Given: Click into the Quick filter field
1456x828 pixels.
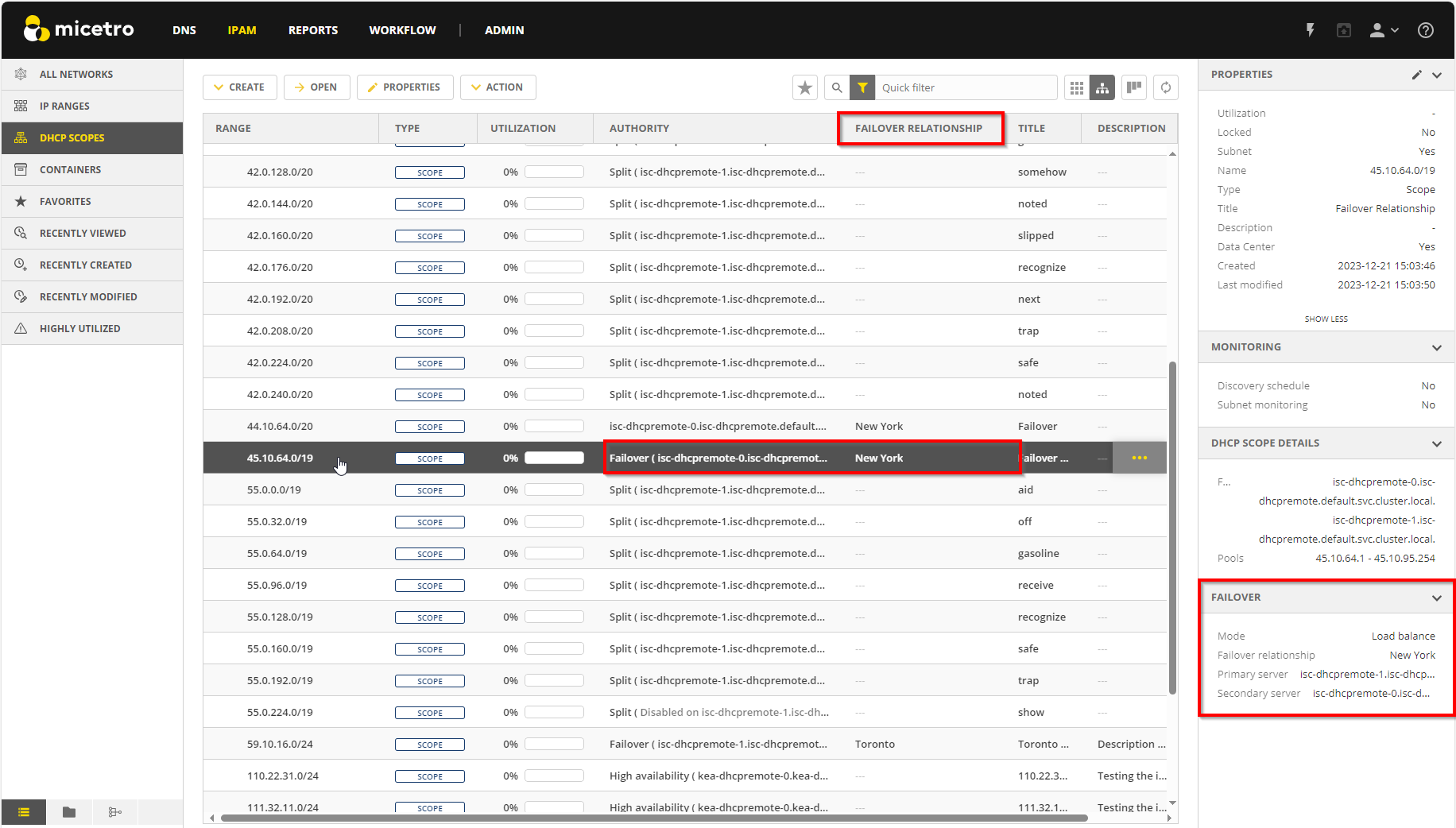Looking at the screenshot, I should coord(965,87).
